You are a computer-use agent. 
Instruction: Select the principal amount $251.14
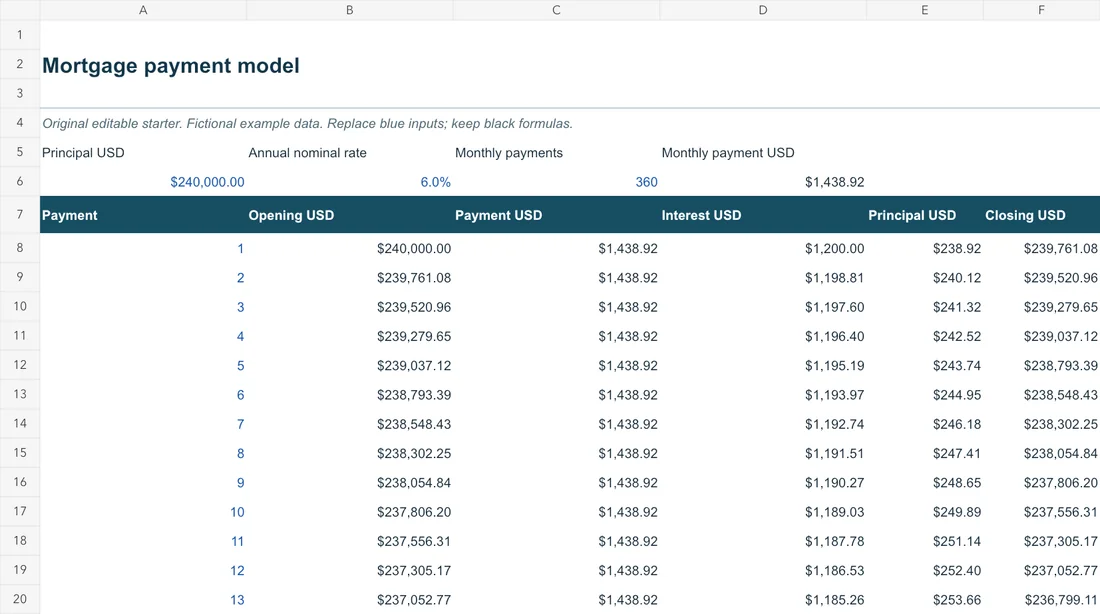957,542
